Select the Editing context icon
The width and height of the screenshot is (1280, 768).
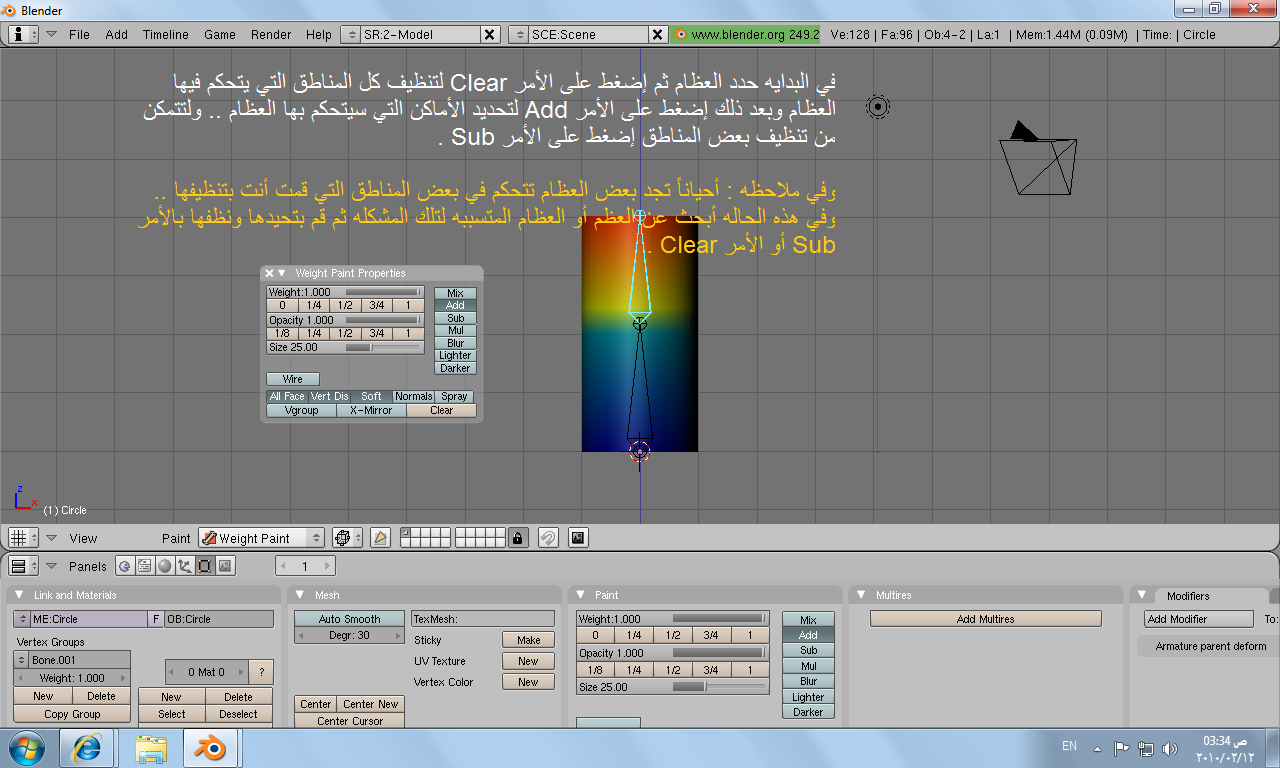point(205,566)
